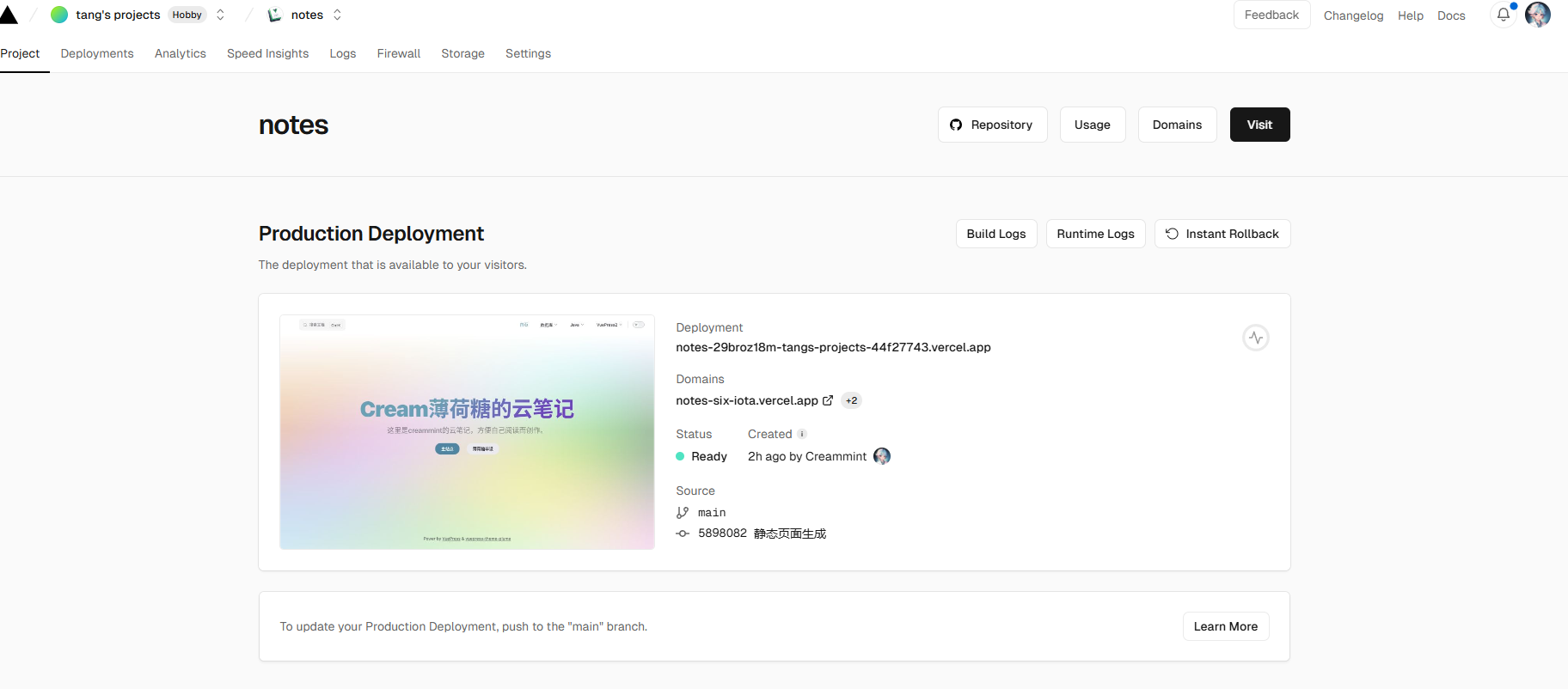The height and width of the screenshot is (689, 1568).
Task: Open commit 5898082 link
Action: click(722, 534)
